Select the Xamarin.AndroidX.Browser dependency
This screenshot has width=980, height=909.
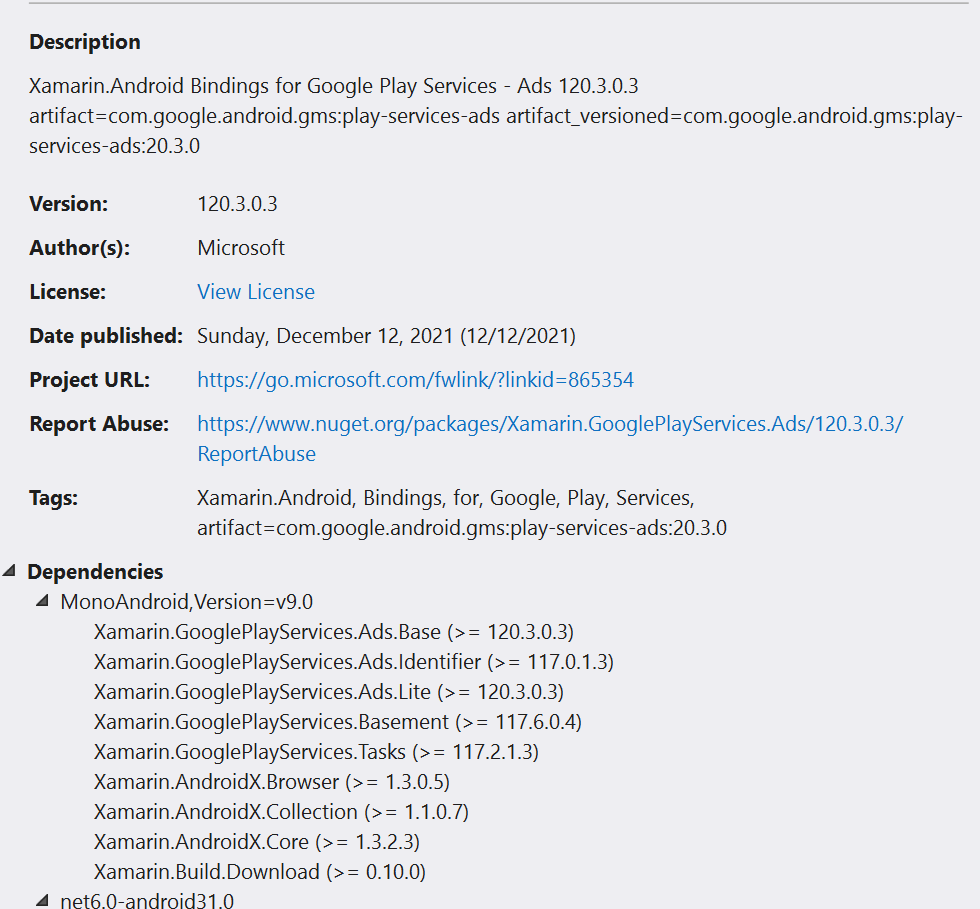(x=270, y=781)
